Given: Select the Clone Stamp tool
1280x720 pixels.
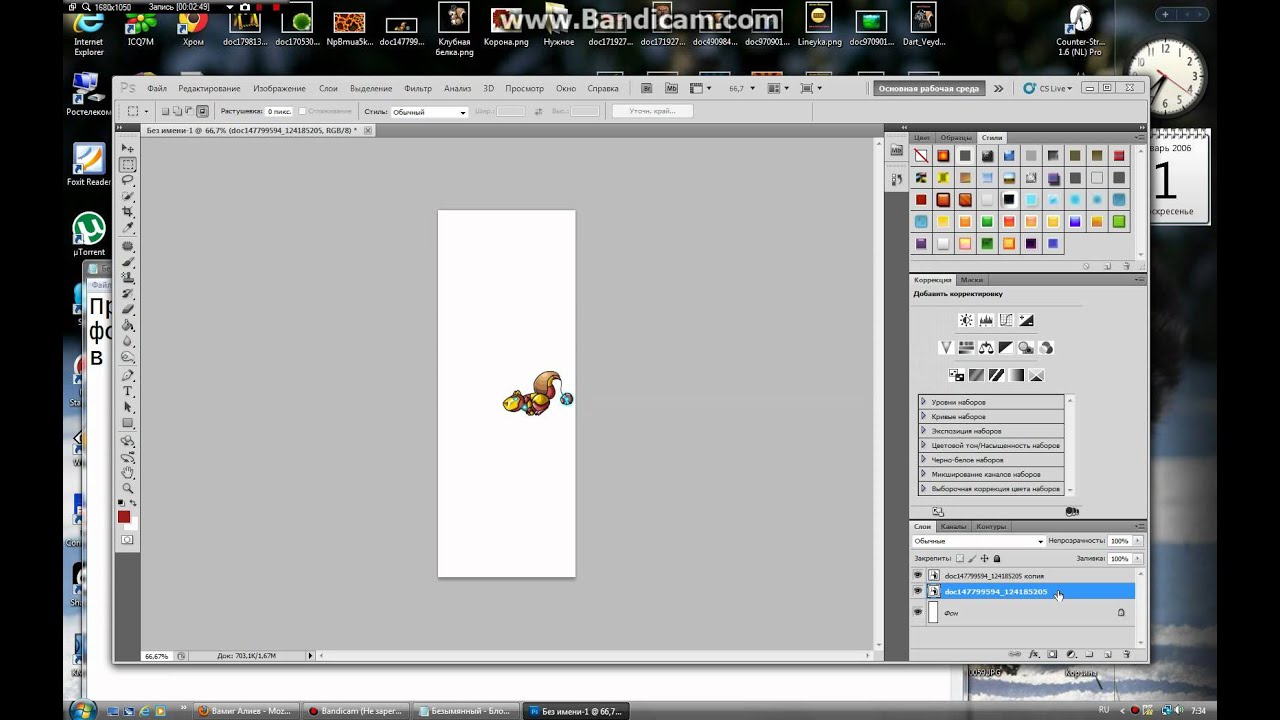Looking at the screenshot, I should 128,279.
